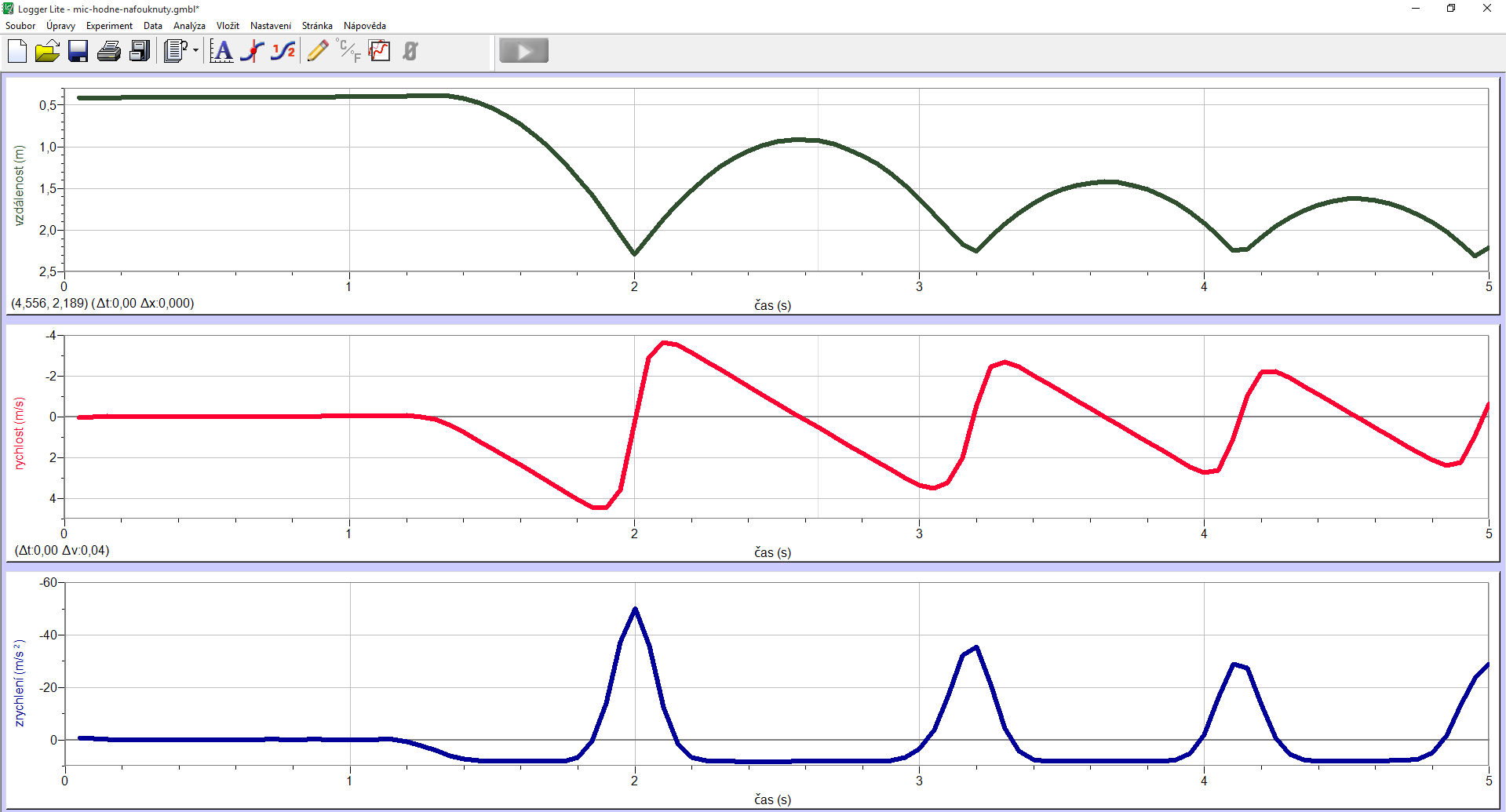Create a new file with the blank page icon

17,52
